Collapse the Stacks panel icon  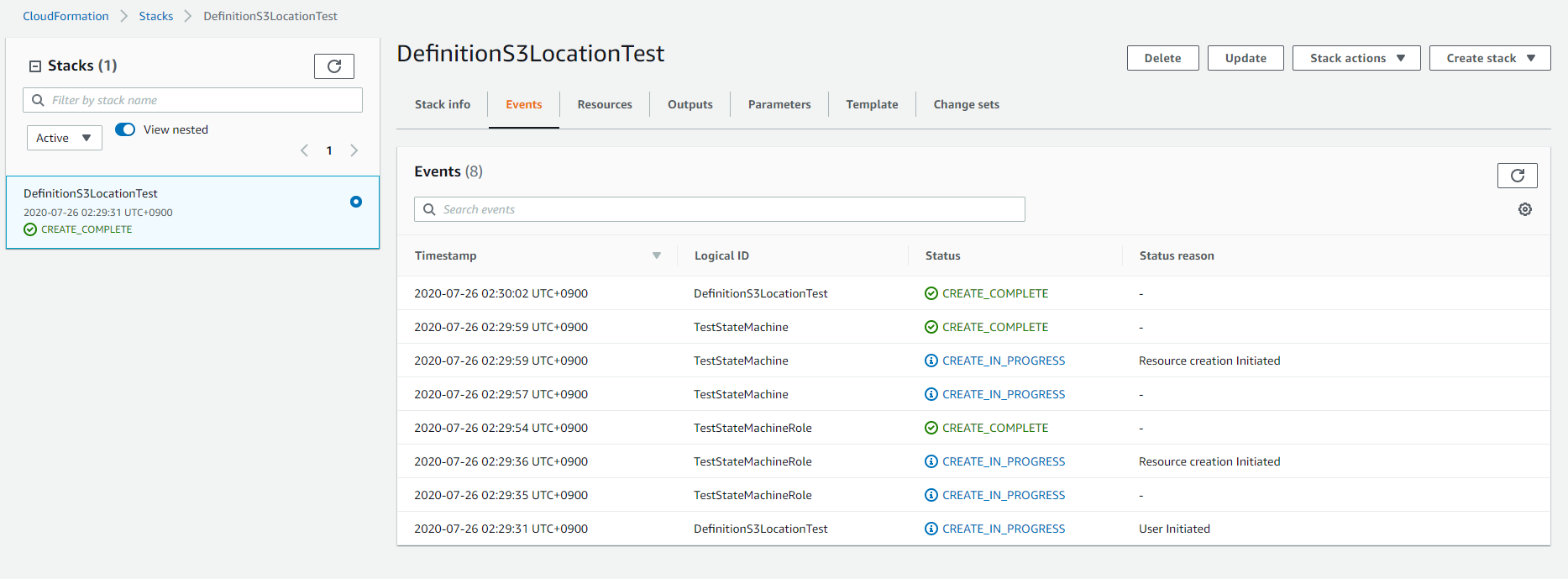click(35, 66)
